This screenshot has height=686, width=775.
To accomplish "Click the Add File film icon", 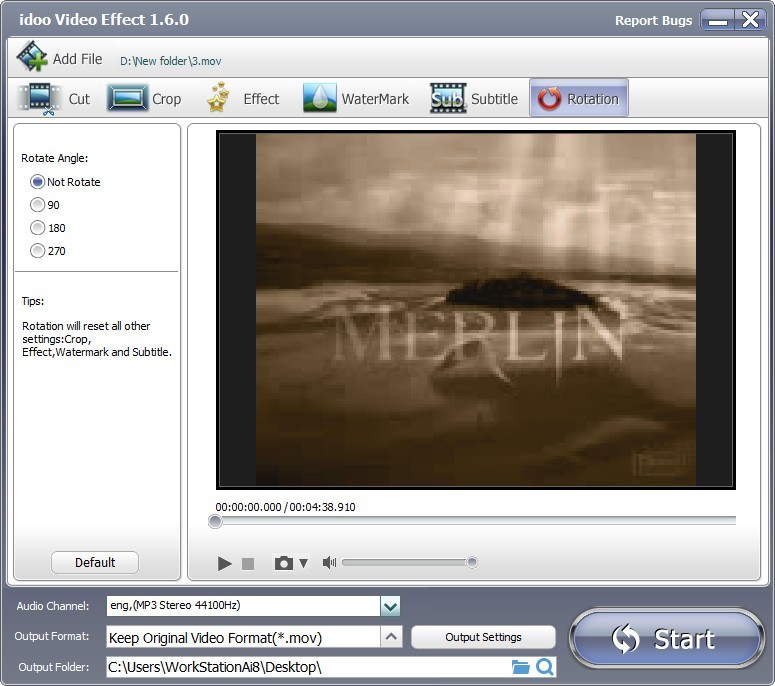I will [32, 56].
